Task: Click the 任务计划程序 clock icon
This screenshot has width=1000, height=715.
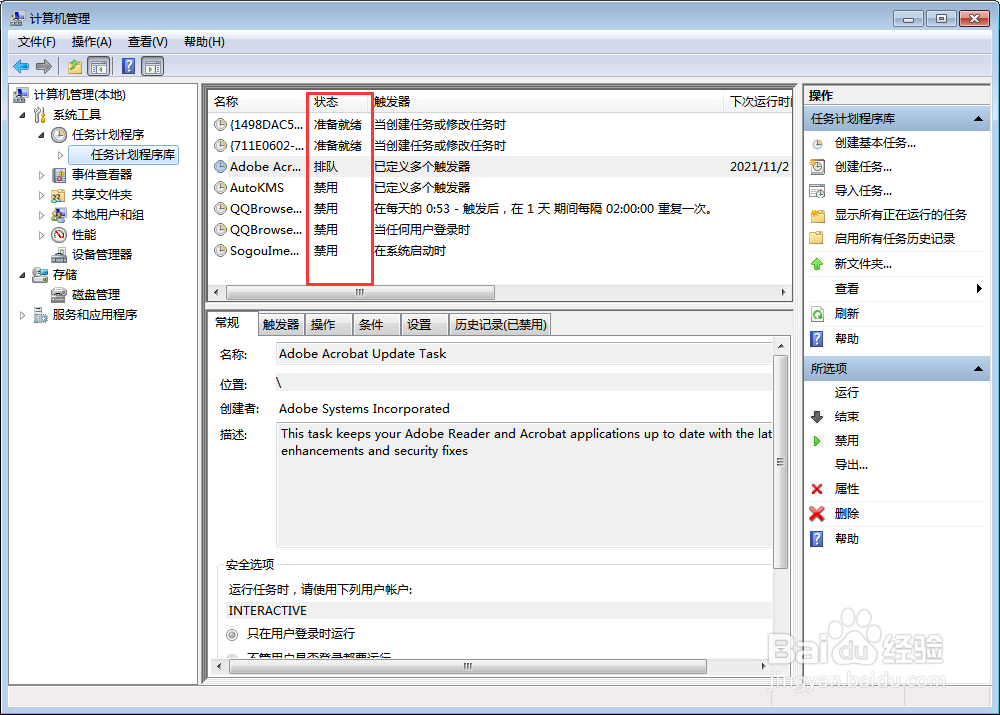Action: click(59, 135)
